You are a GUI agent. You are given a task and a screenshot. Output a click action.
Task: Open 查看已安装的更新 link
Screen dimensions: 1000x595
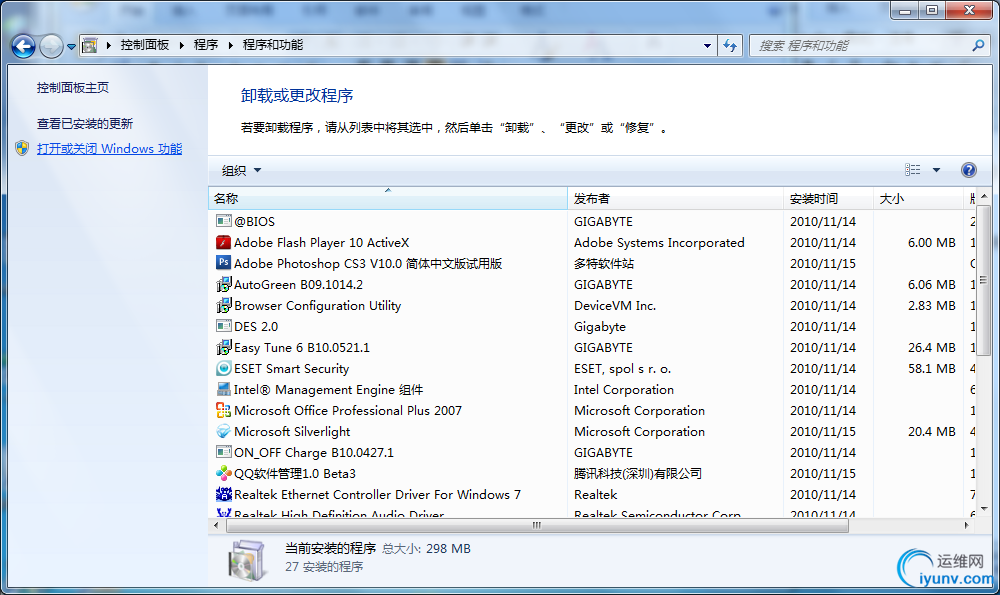pyautogui.click(x=85, y=123)
